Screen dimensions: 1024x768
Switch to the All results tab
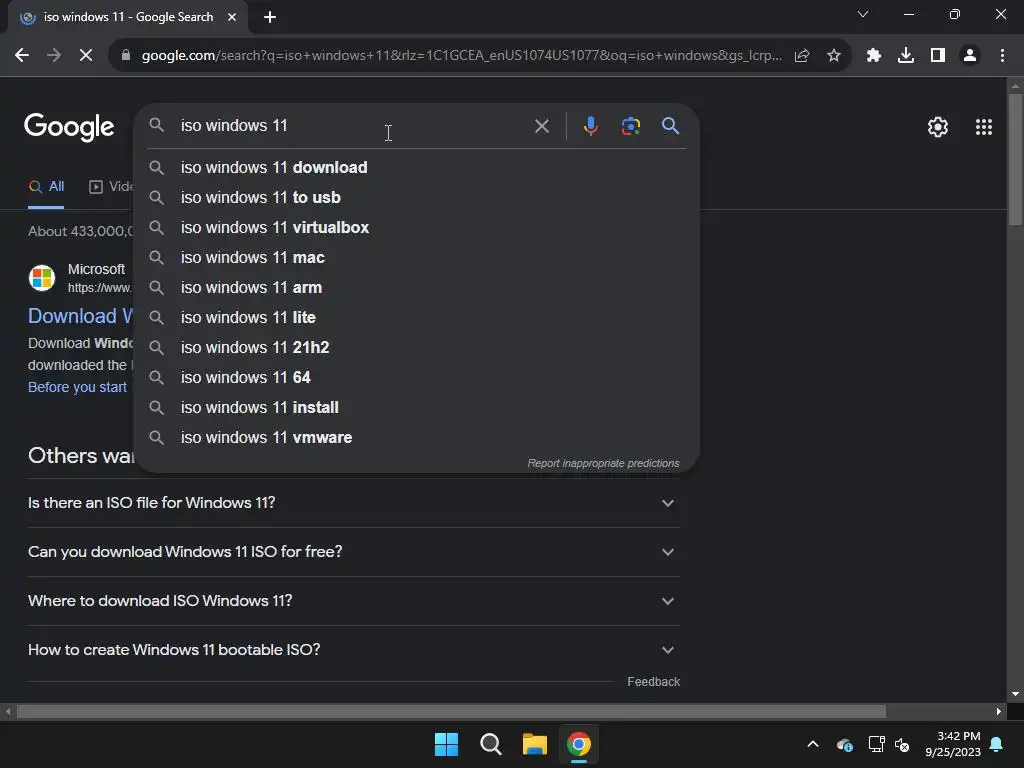tap(46, 187)
